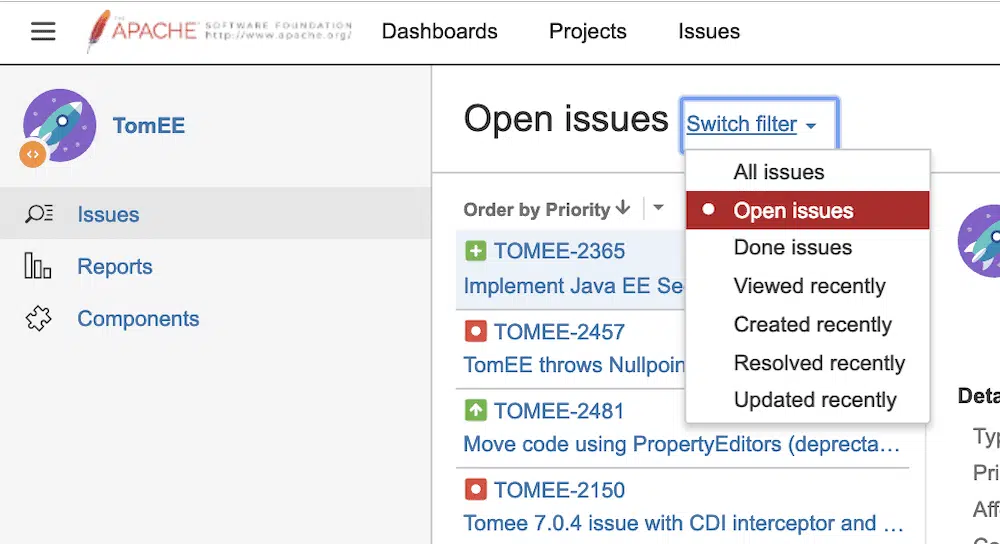
Task: Go to Projects in the top navigation
Action: tap(587, 32)
